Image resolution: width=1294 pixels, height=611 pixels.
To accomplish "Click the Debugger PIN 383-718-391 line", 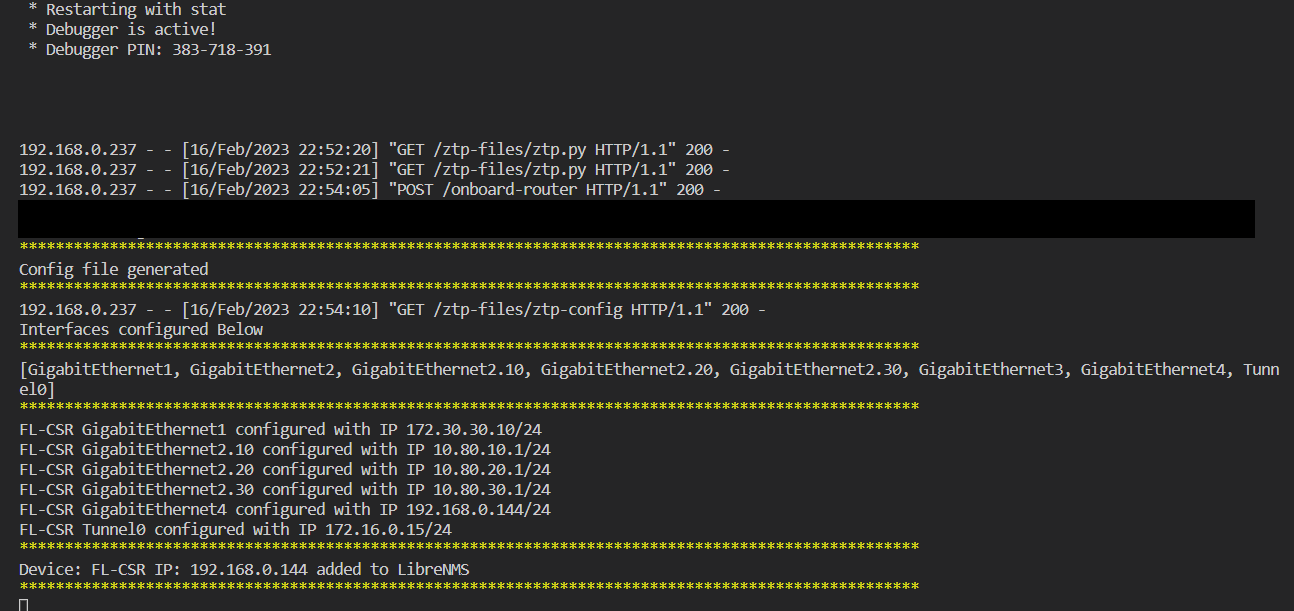I will point(158,49).
